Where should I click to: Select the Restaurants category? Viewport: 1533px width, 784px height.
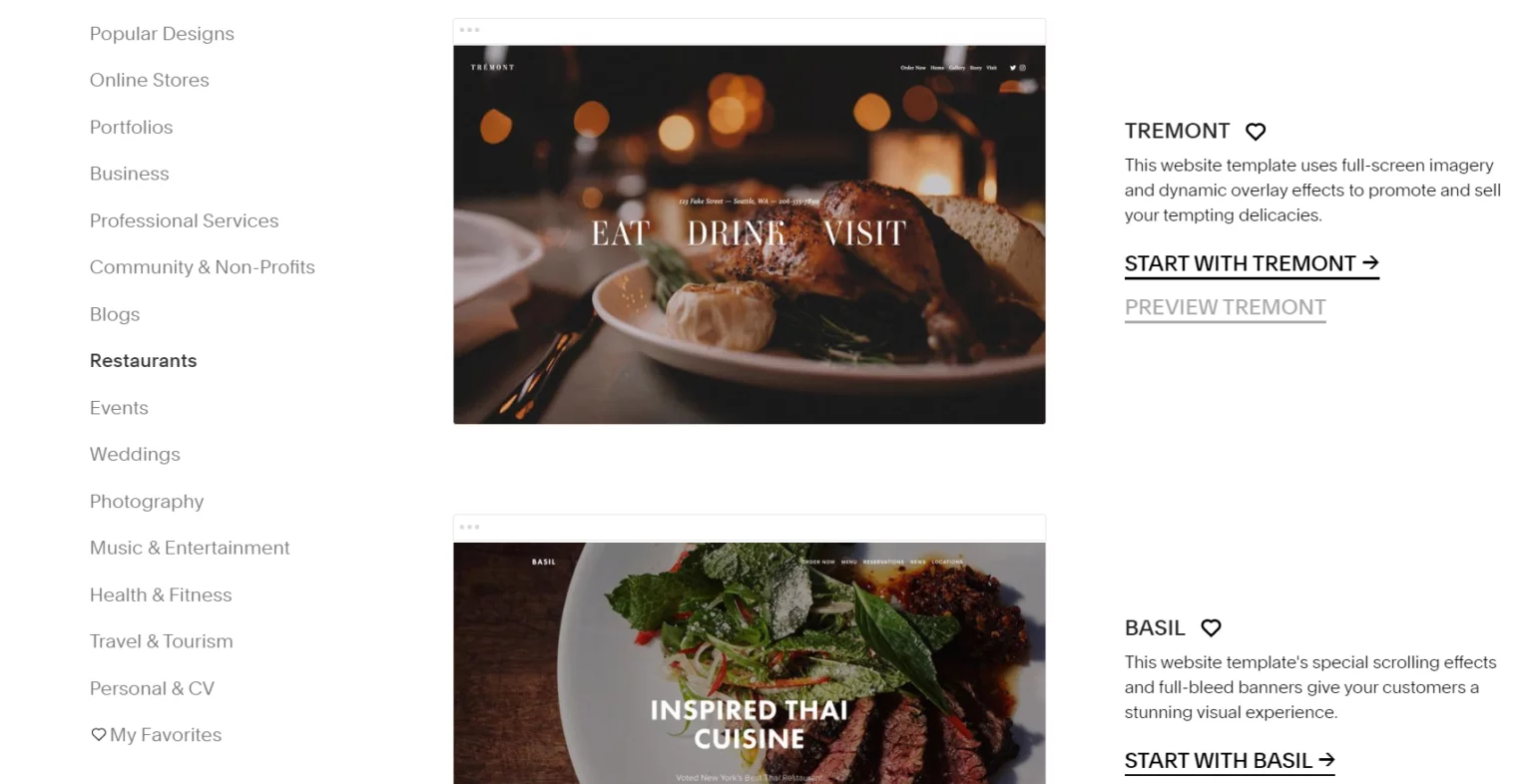[x=143, y=361]
